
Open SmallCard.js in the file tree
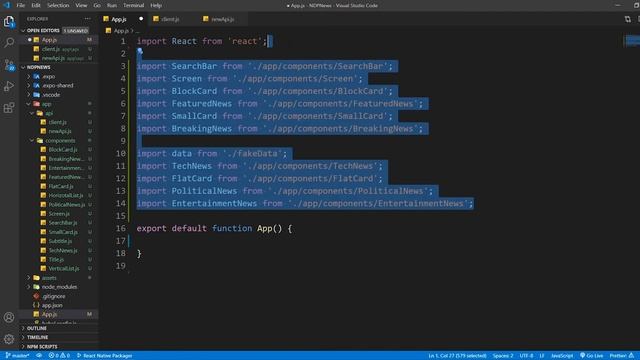tap(63, 232)
